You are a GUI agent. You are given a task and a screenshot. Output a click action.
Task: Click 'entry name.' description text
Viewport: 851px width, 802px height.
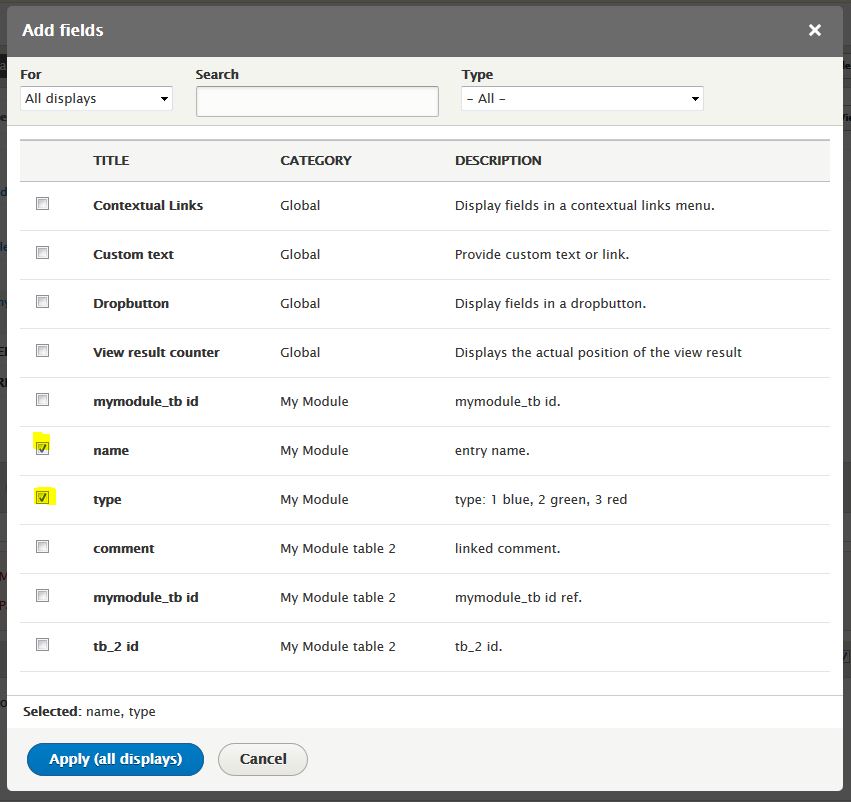click(x=492, y=450)
